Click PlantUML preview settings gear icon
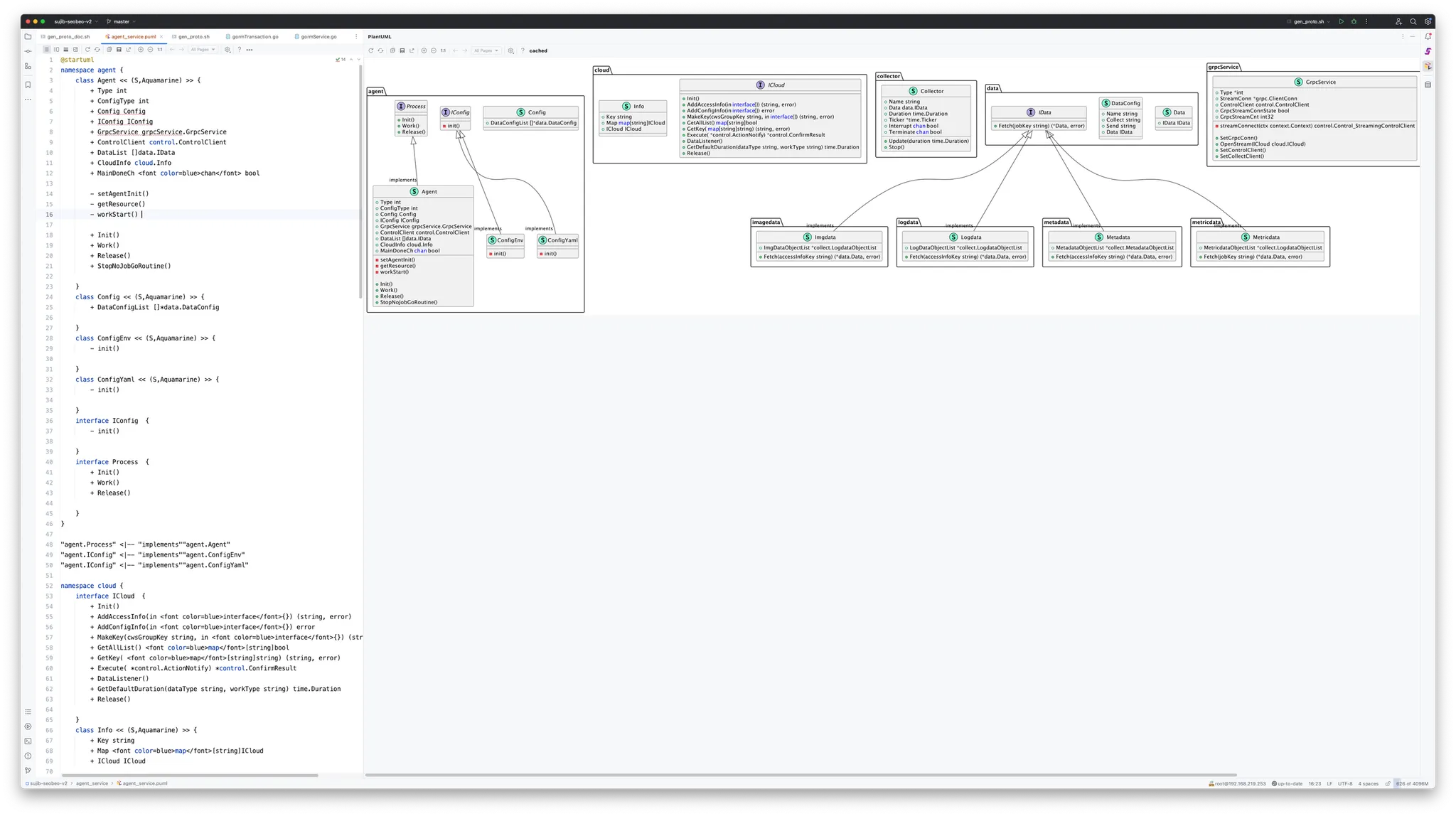This screenshot has width=1456, height=816. point(510,50)
